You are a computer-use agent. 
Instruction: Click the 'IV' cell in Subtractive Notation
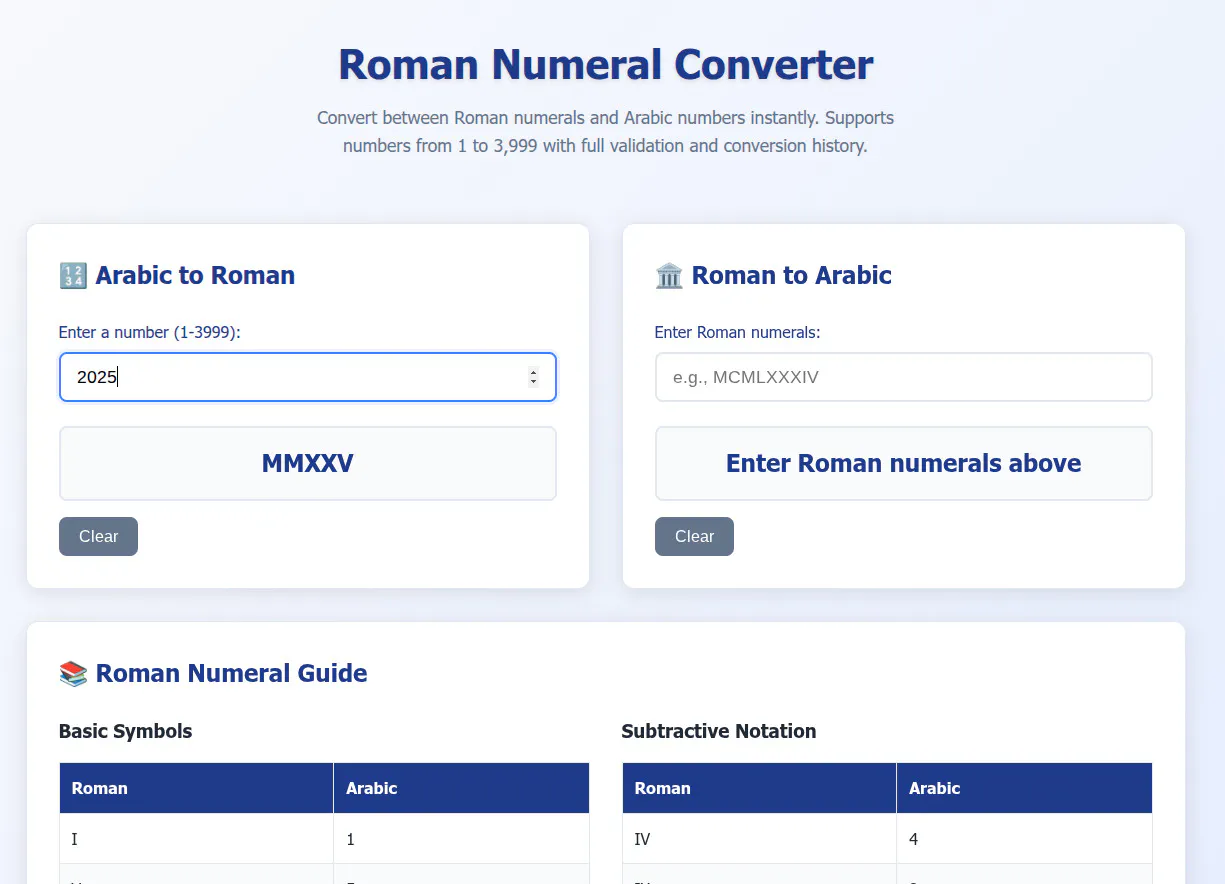click(x=760, y=839)
